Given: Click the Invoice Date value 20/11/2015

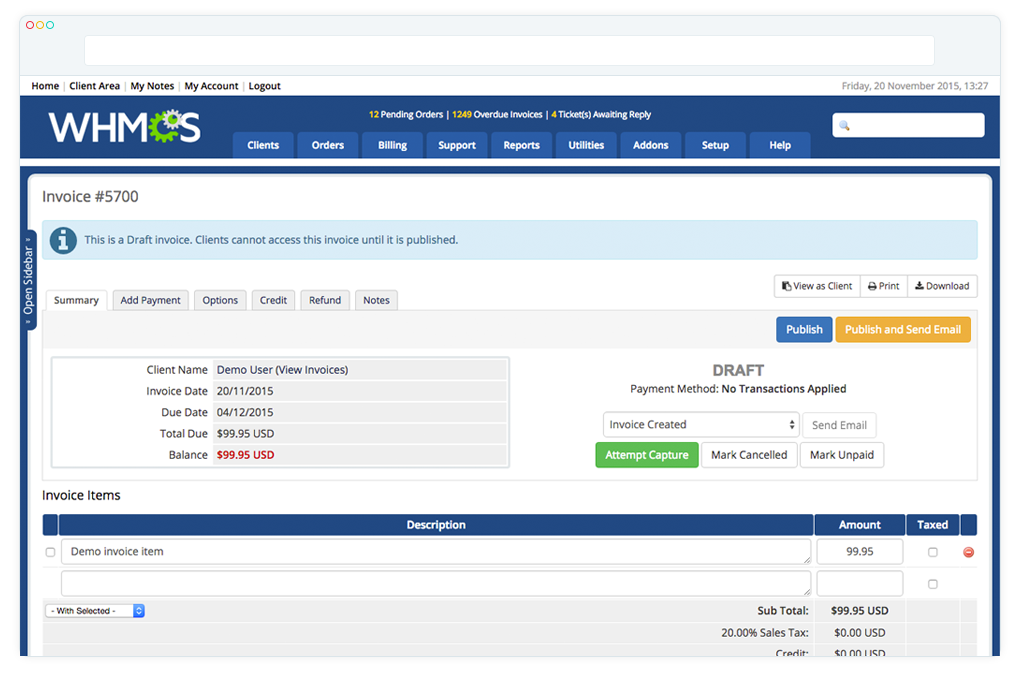Looking at the screenshot, I should pos(245,391).
